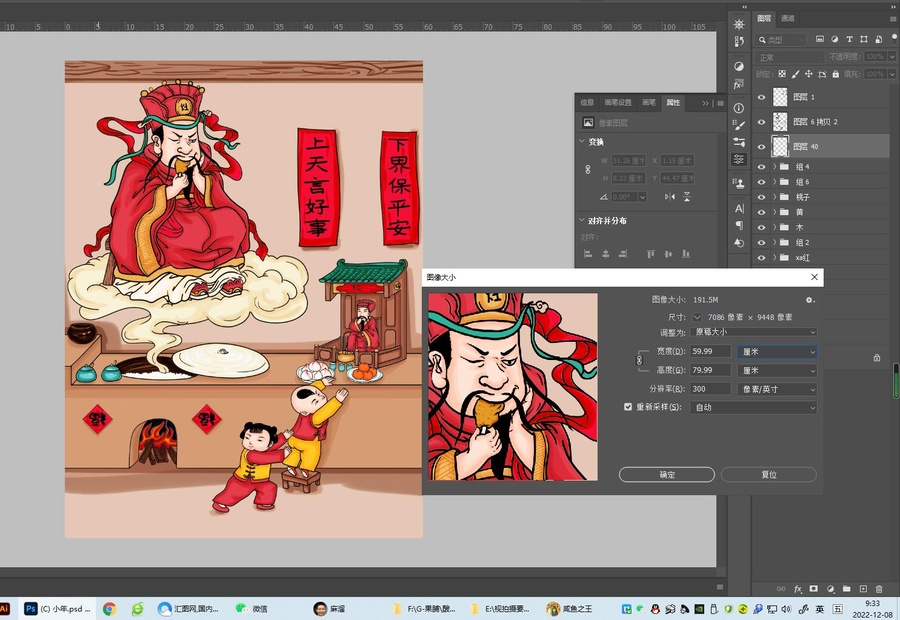Open the Chrome browser from taskbar
900x620 pixels.
[x=109, y=609]
